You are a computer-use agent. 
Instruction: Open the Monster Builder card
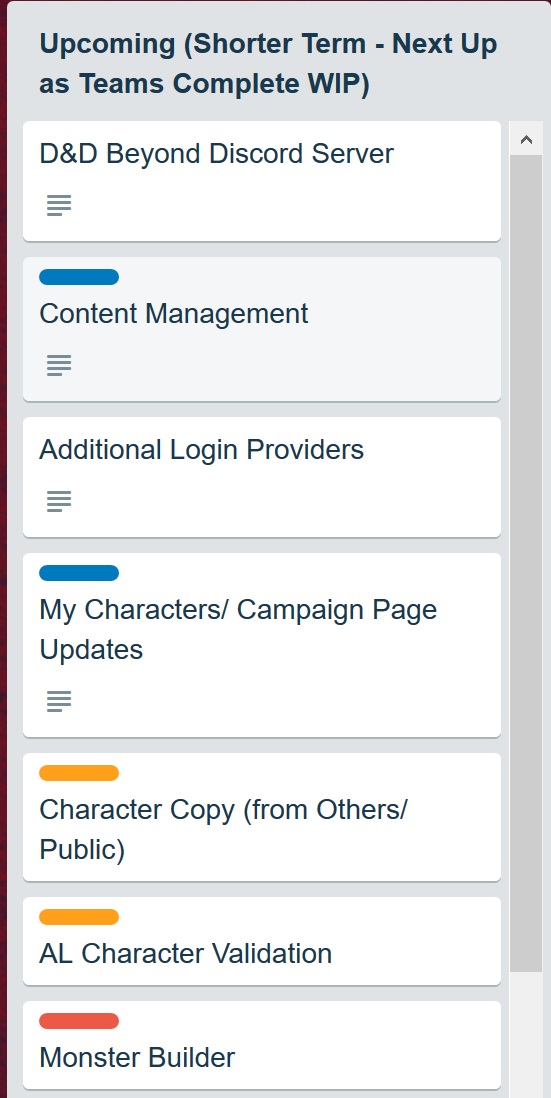[x=262, y=1045]
